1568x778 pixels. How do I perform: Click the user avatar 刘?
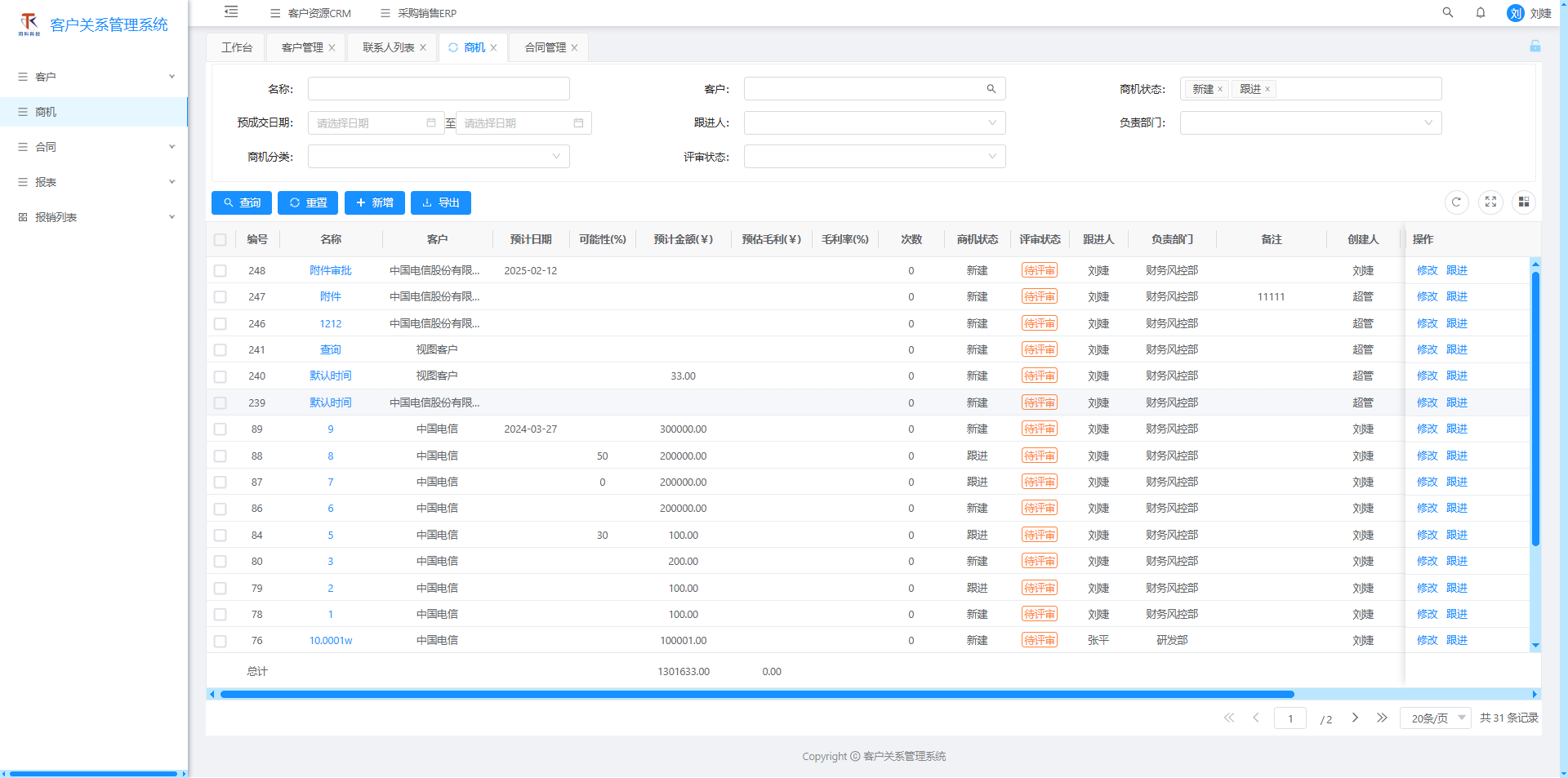point(1516,13)
